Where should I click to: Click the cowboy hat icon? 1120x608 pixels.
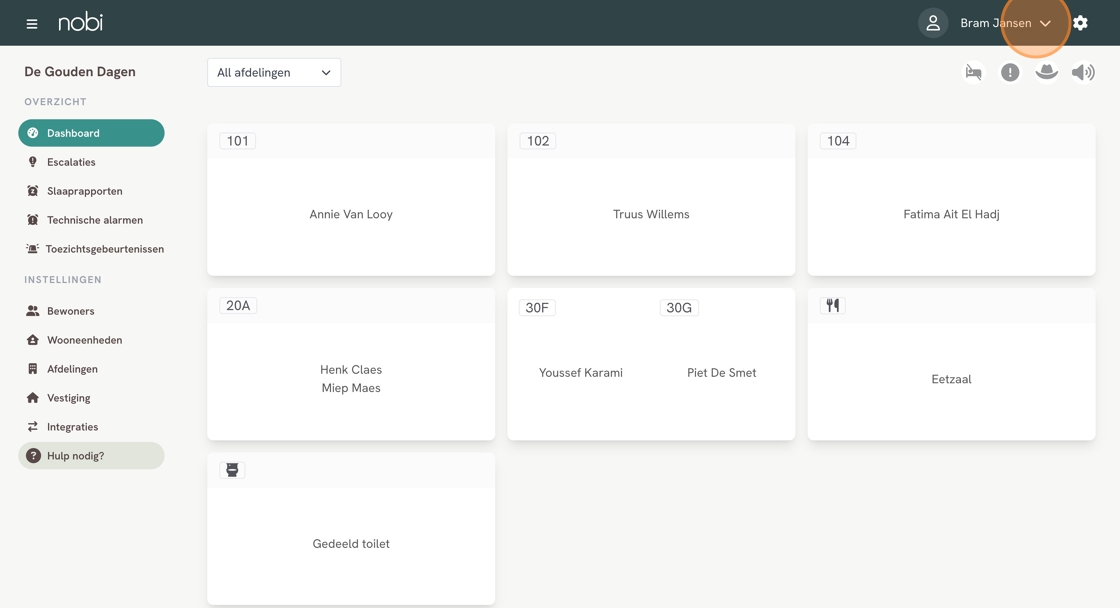point(1046,72)
